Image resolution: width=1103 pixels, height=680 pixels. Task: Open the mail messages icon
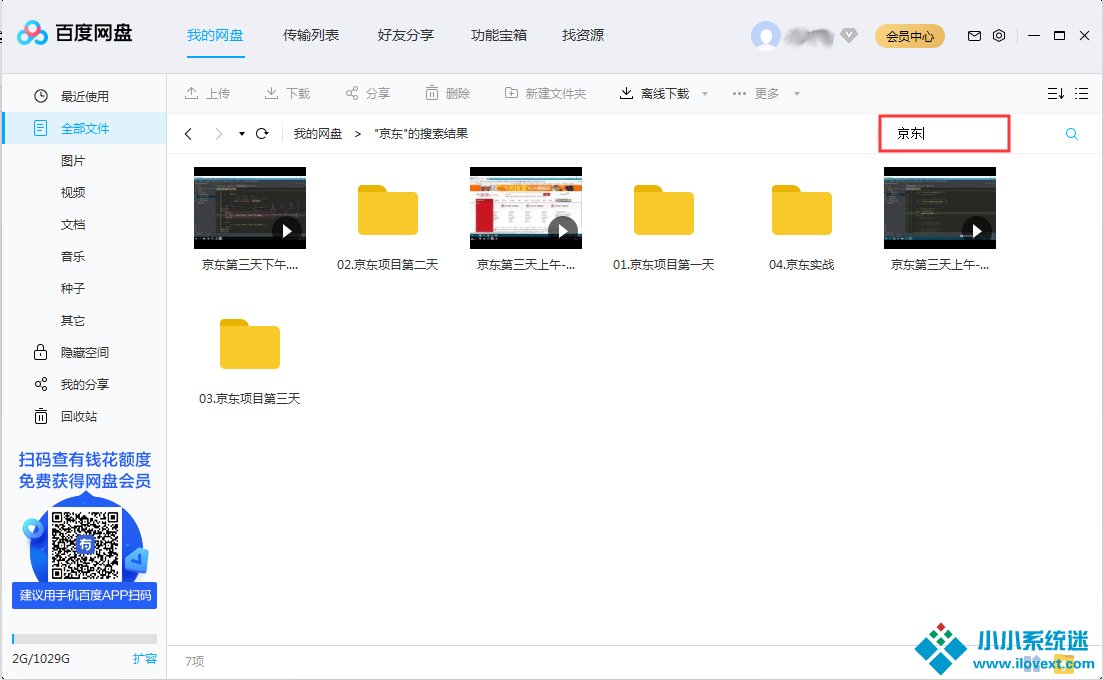click(x=974, y=36)
